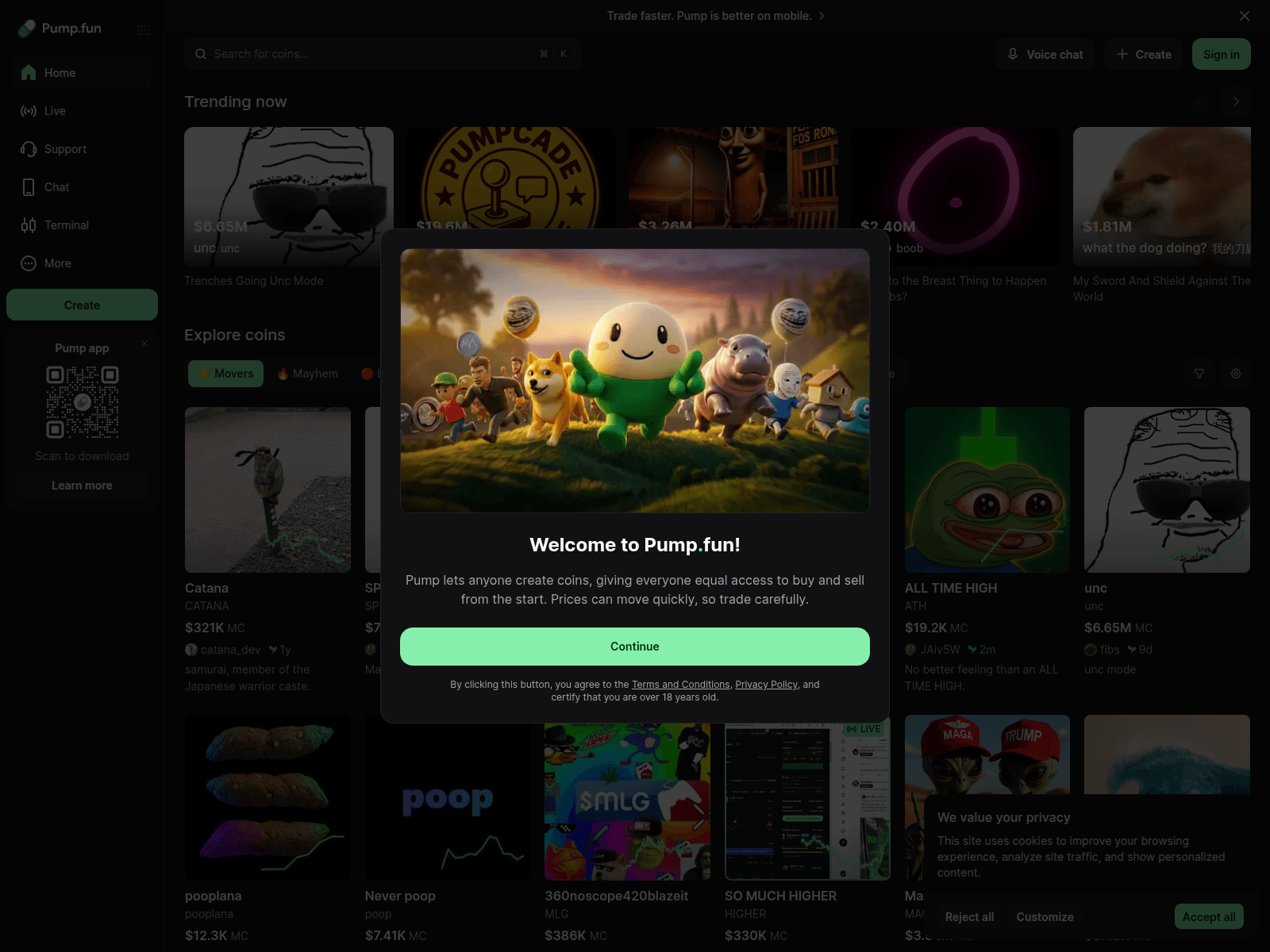Open the Explore coins settings gear
Viewport: 1270px width, 952px height.
coord(1236,374)
